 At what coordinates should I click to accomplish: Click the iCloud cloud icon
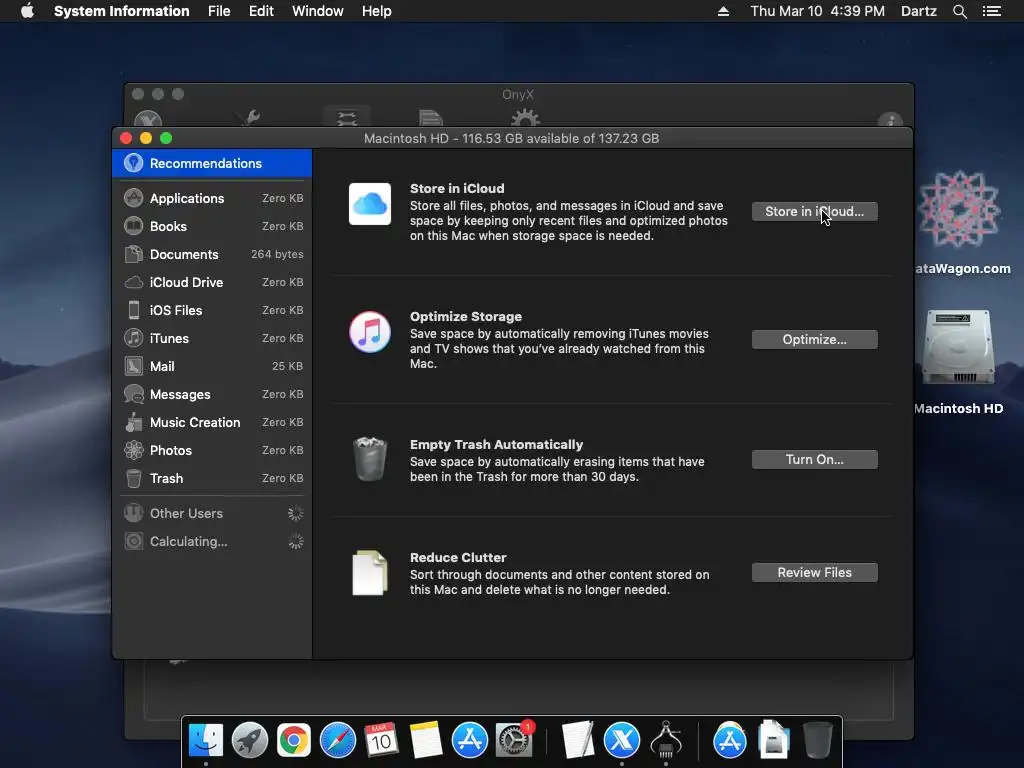(370, 204)
